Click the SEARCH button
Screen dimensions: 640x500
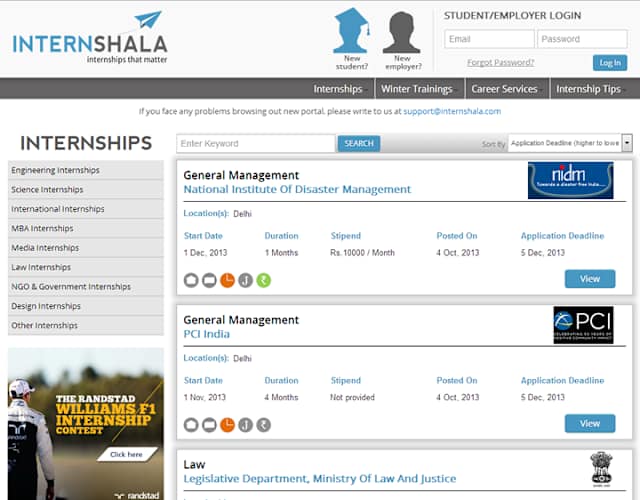tap(359, 144)
